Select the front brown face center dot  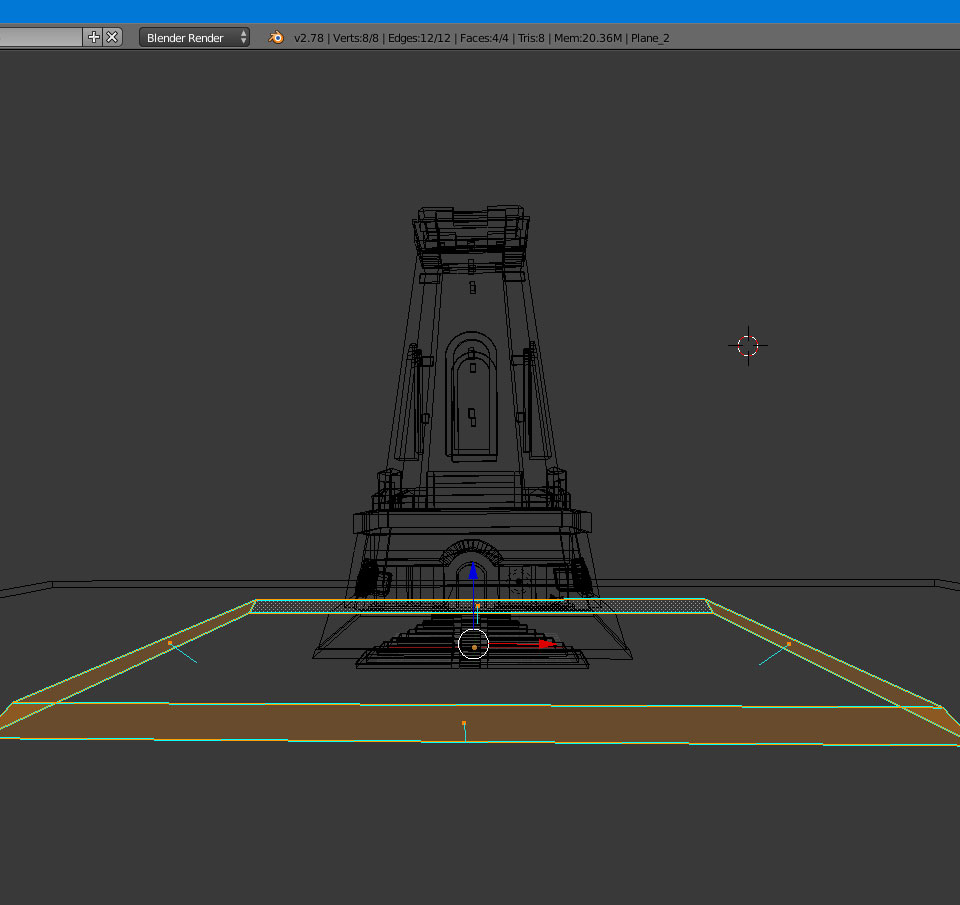(x=464, y=723)
